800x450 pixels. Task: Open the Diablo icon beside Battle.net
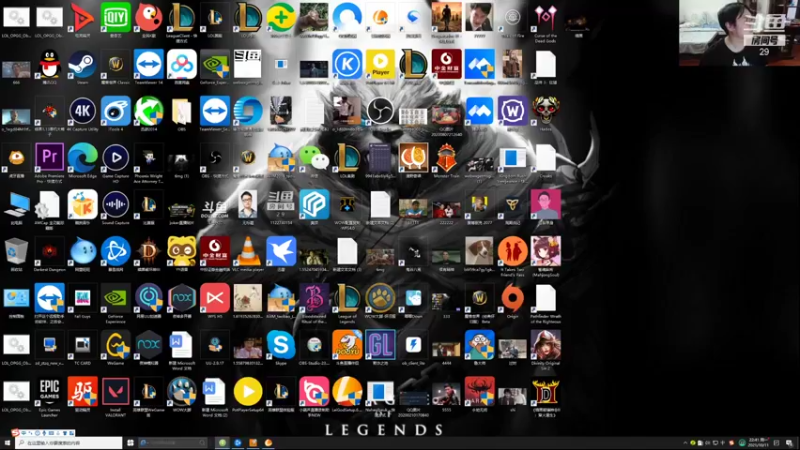pos(148,251)
